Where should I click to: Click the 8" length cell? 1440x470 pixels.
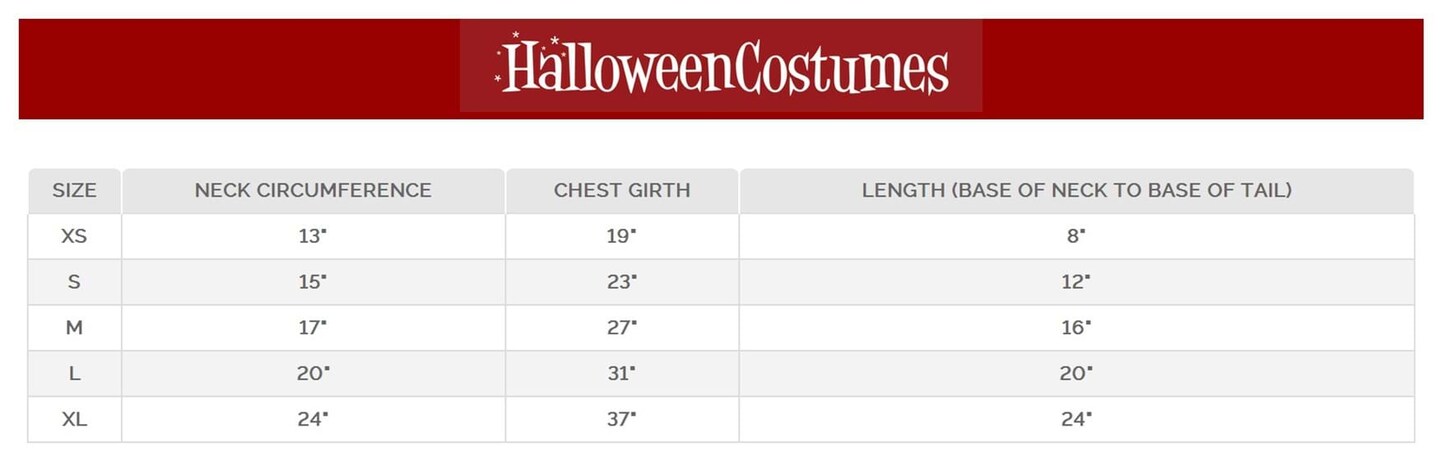coord(1076,236)
